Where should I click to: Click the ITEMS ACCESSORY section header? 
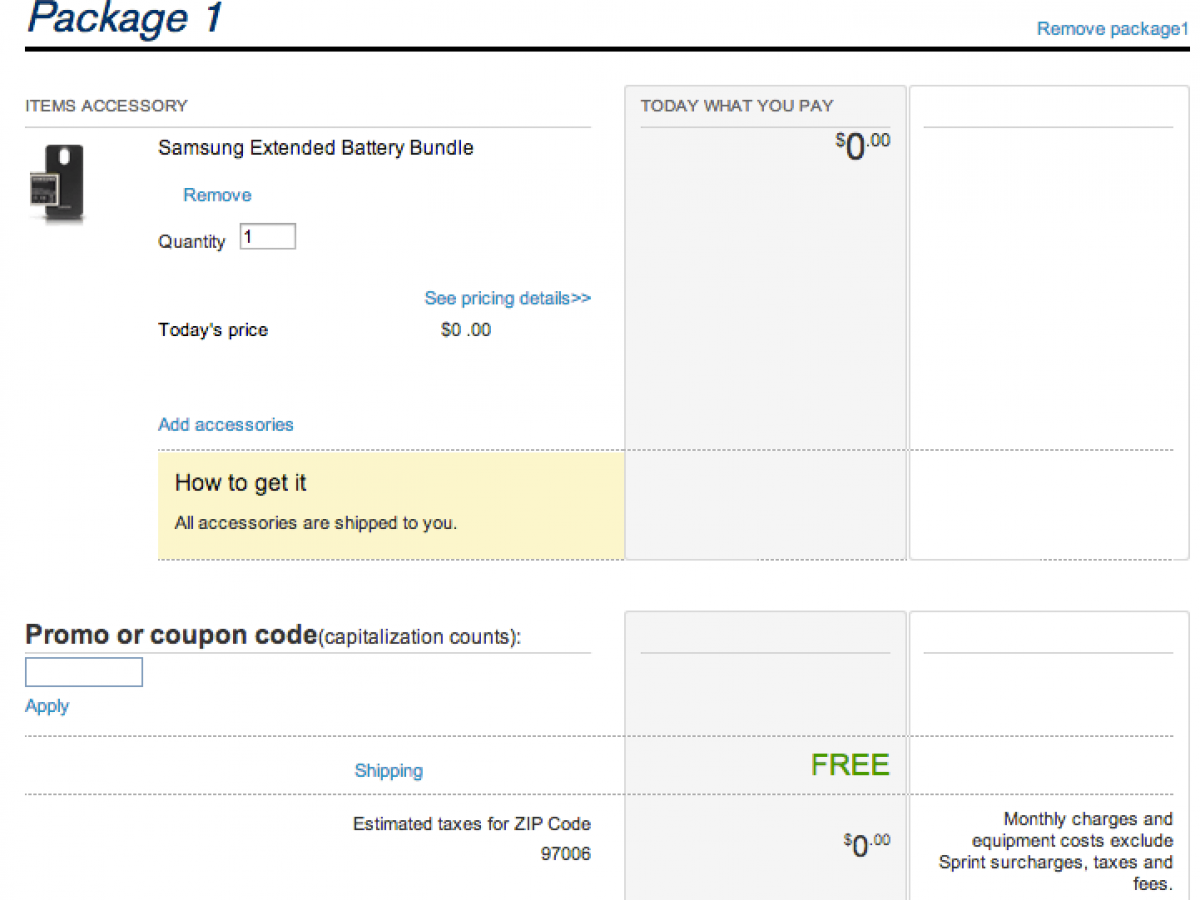click(106, 106)
